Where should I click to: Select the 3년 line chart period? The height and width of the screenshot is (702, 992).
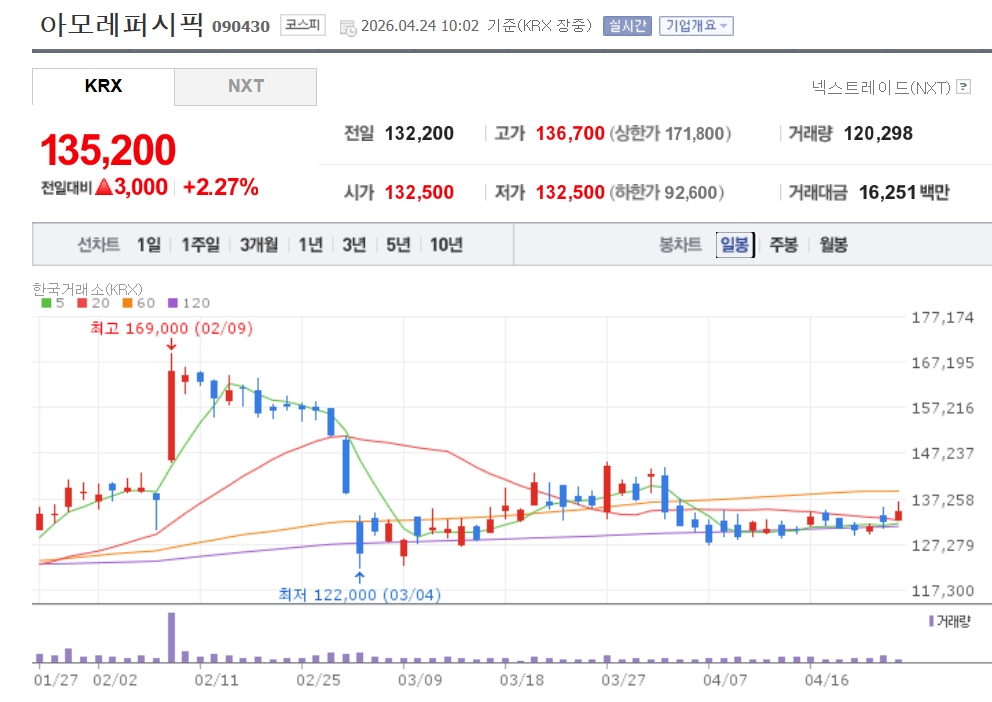coord(354,244)
